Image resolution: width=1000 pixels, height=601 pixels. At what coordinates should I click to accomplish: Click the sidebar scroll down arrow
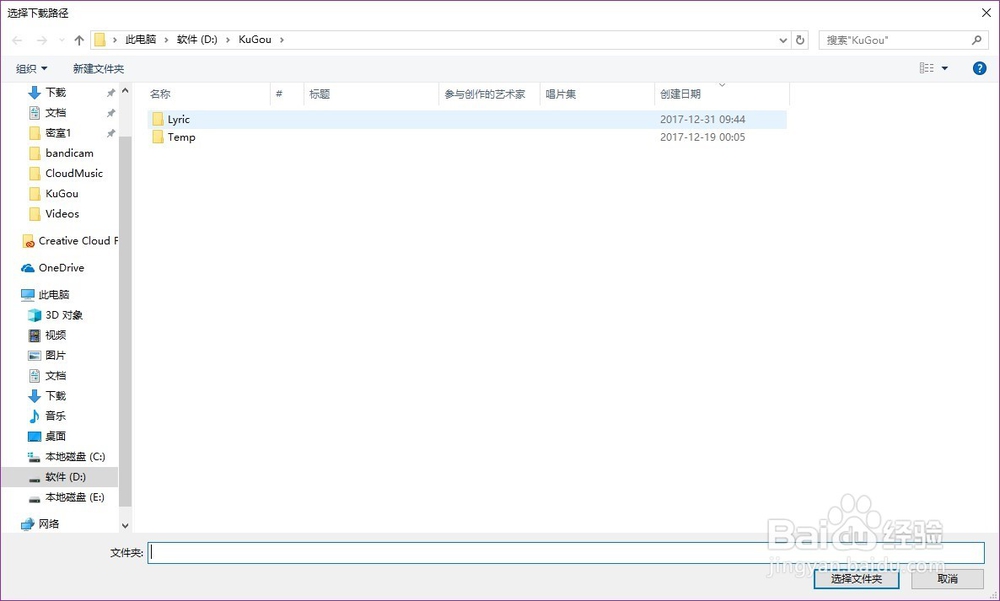click(x=125, y=526)
